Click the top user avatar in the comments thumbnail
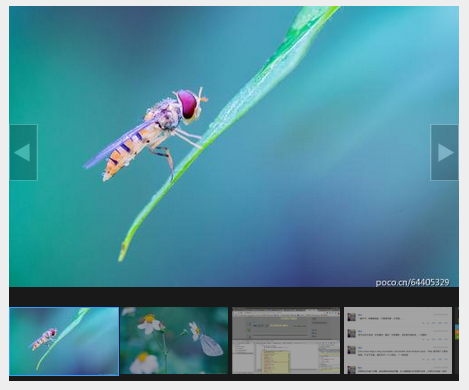469x390 pixels. pos(351,317)
